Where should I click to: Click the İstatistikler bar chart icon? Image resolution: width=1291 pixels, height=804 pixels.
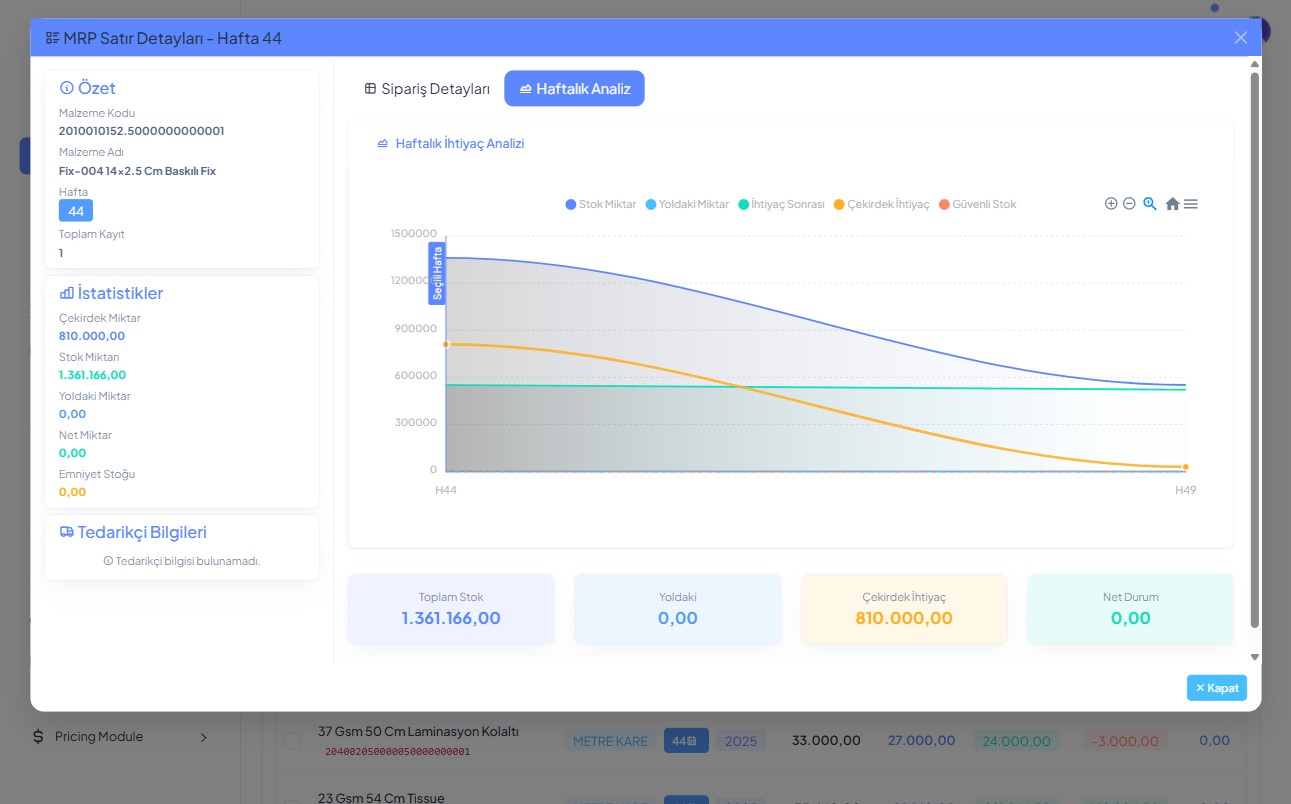(x=67, y=293)
